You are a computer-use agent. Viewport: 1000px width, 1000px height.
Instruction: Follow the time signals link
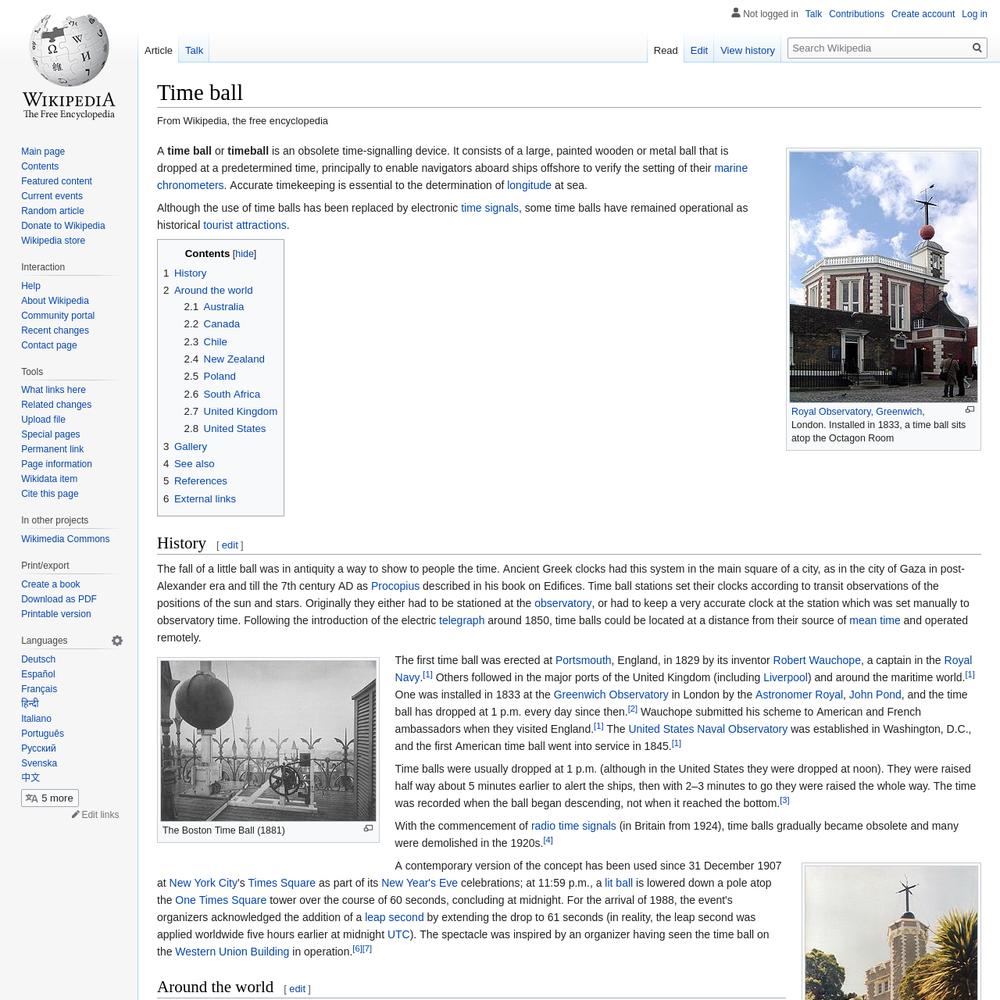(489, 208)
